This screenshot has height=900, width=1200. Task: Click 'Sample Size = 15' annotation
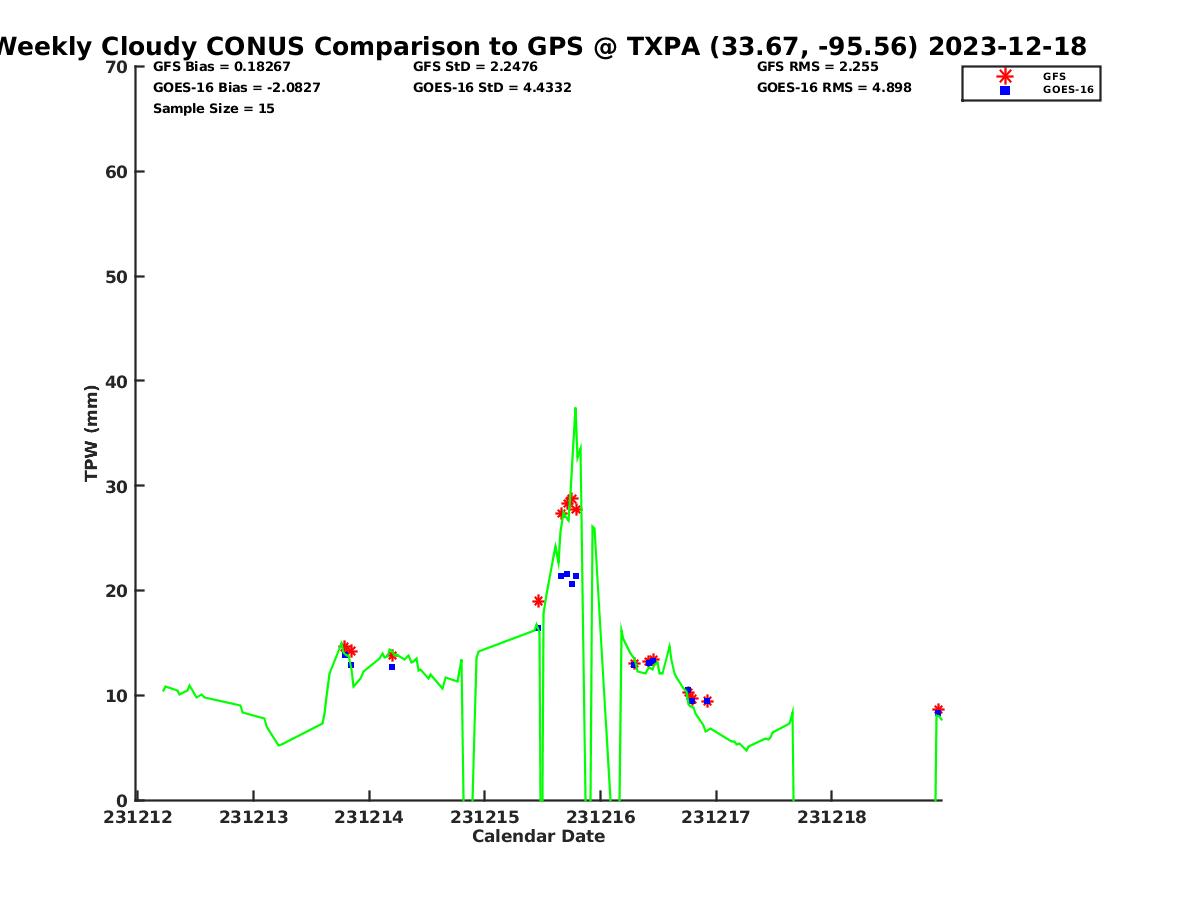[x=214, y=109]
